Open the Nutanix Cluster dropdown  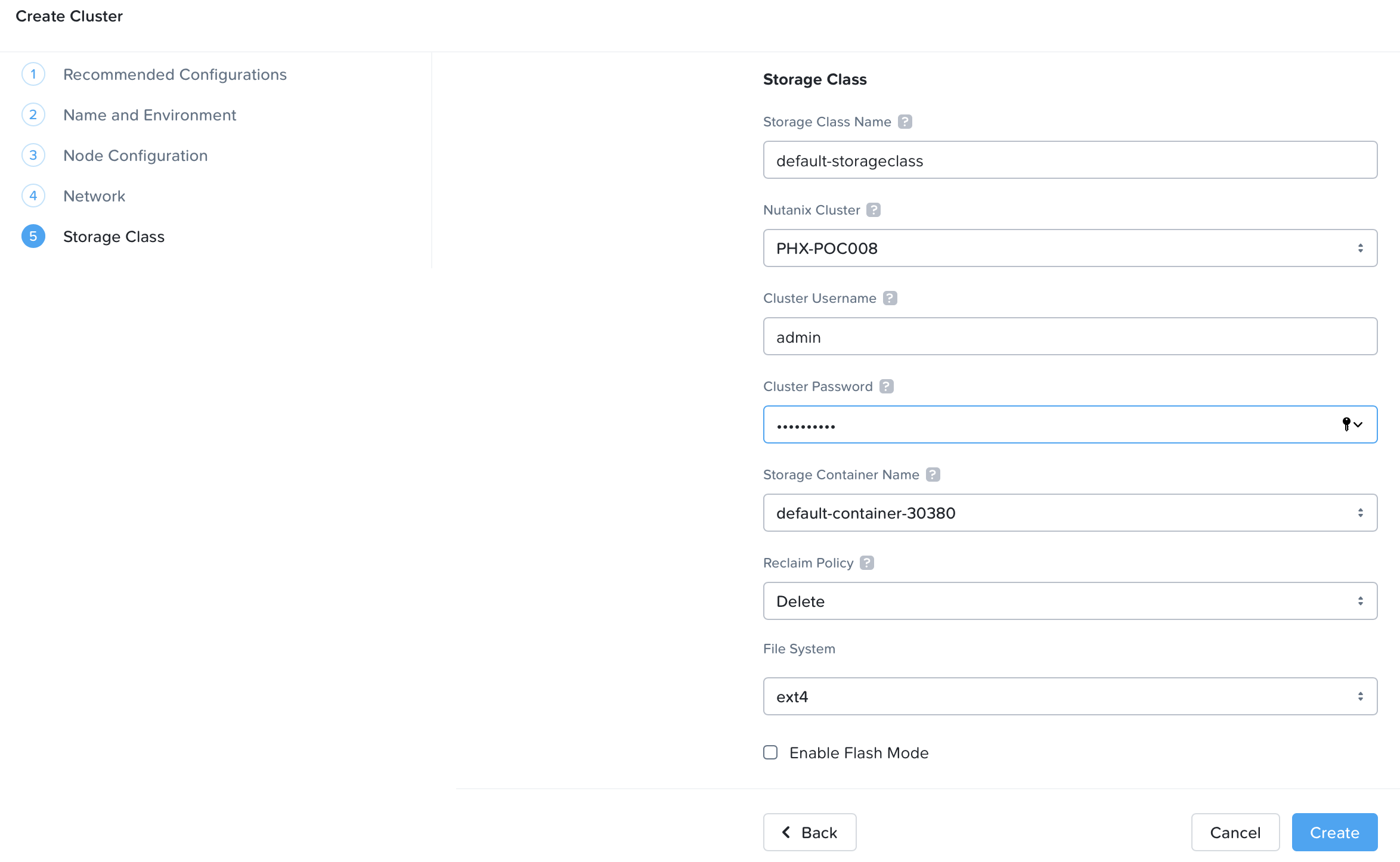(x=1070, y=248)
